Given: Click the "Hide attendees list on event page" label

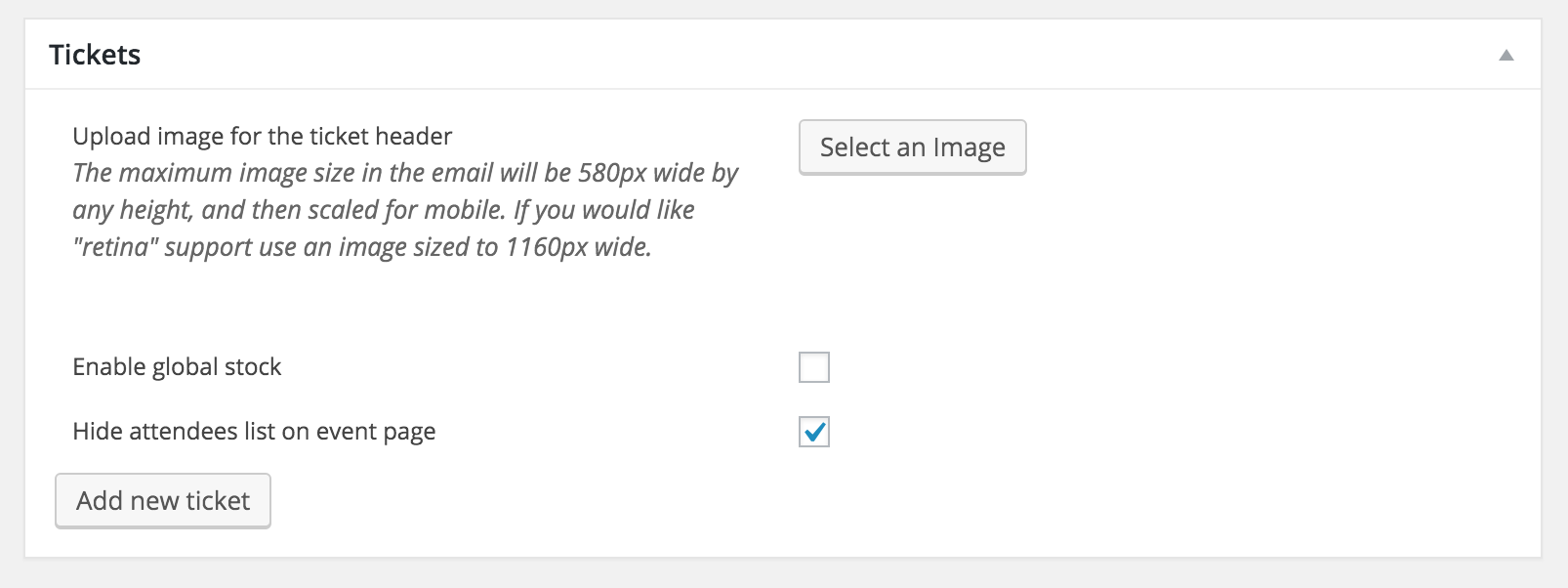Looking at the screenshot, I should click(254, 432).
